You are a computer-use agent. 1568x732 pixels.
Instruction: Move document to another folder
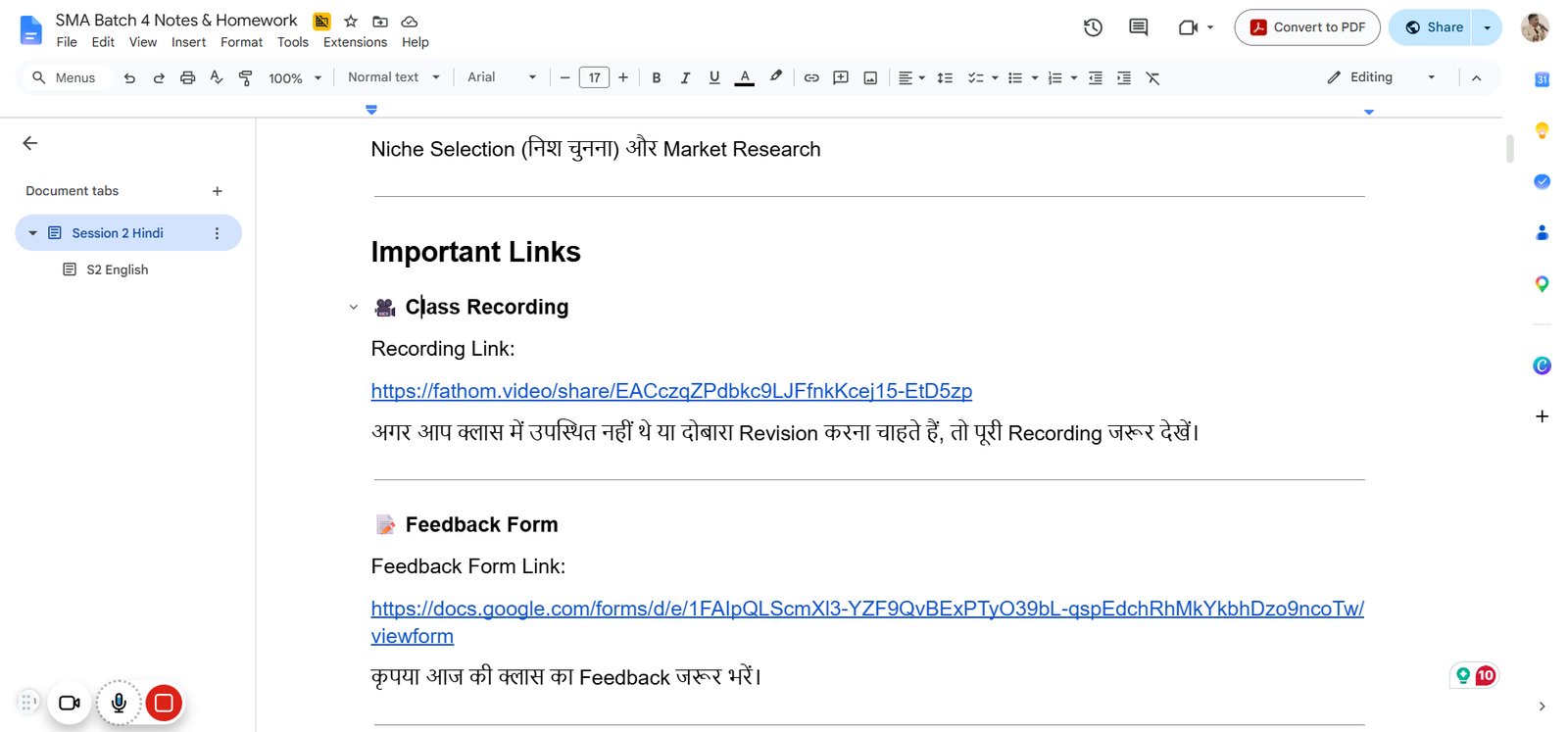380,21
